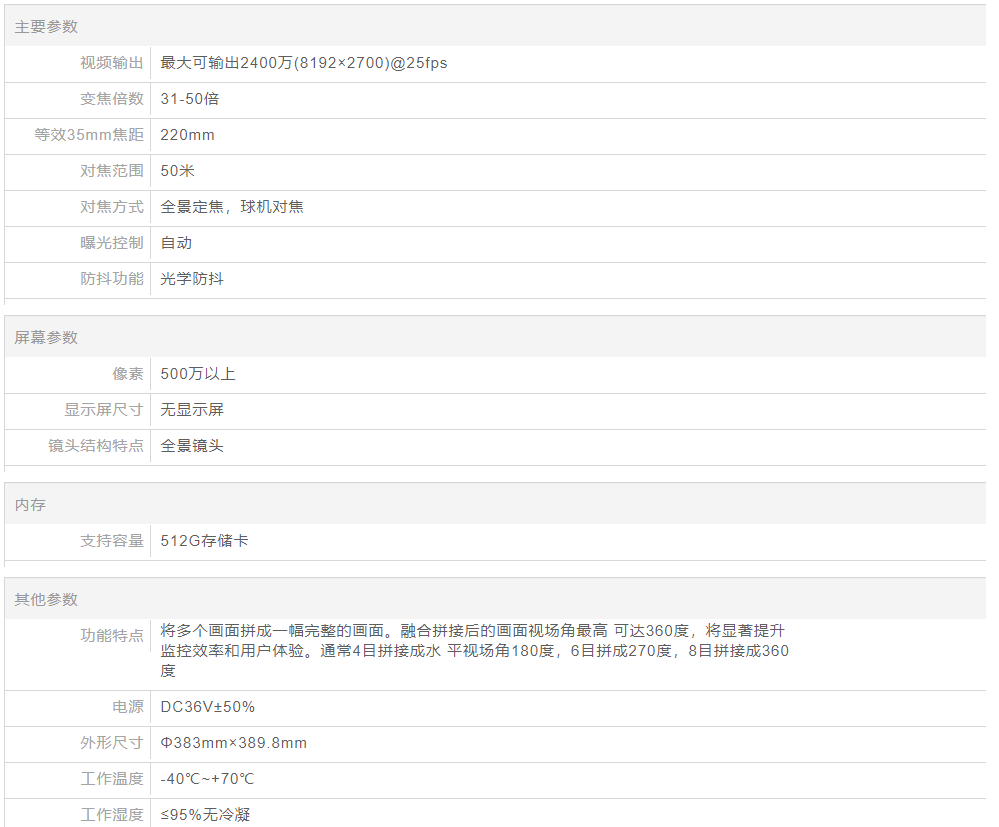Click the 无显示屏 value text

pos(192,410)
